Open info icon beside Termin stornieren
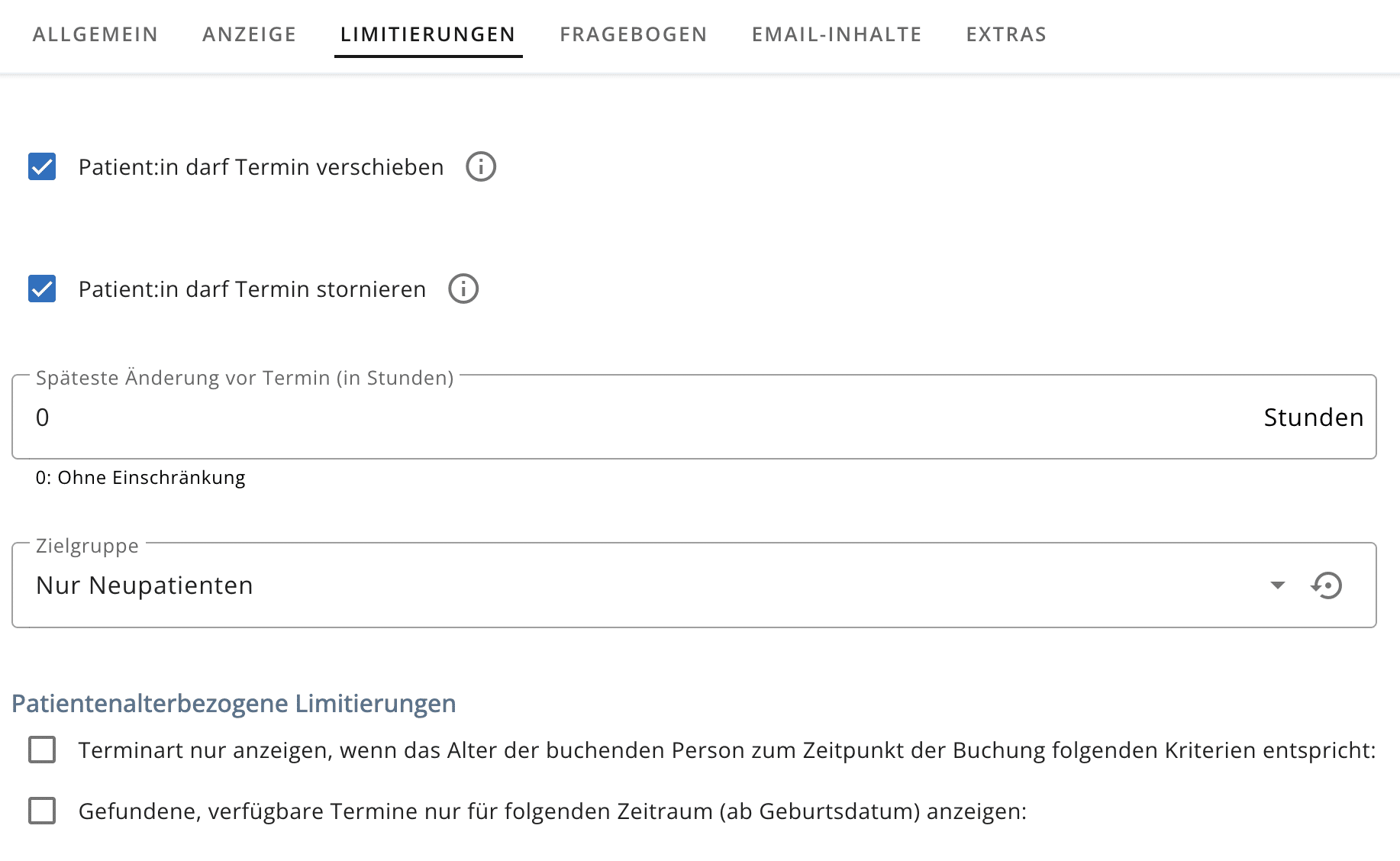Image resolution: width=1400 pixels, height=861 pixels. click(x=463, y=289)
